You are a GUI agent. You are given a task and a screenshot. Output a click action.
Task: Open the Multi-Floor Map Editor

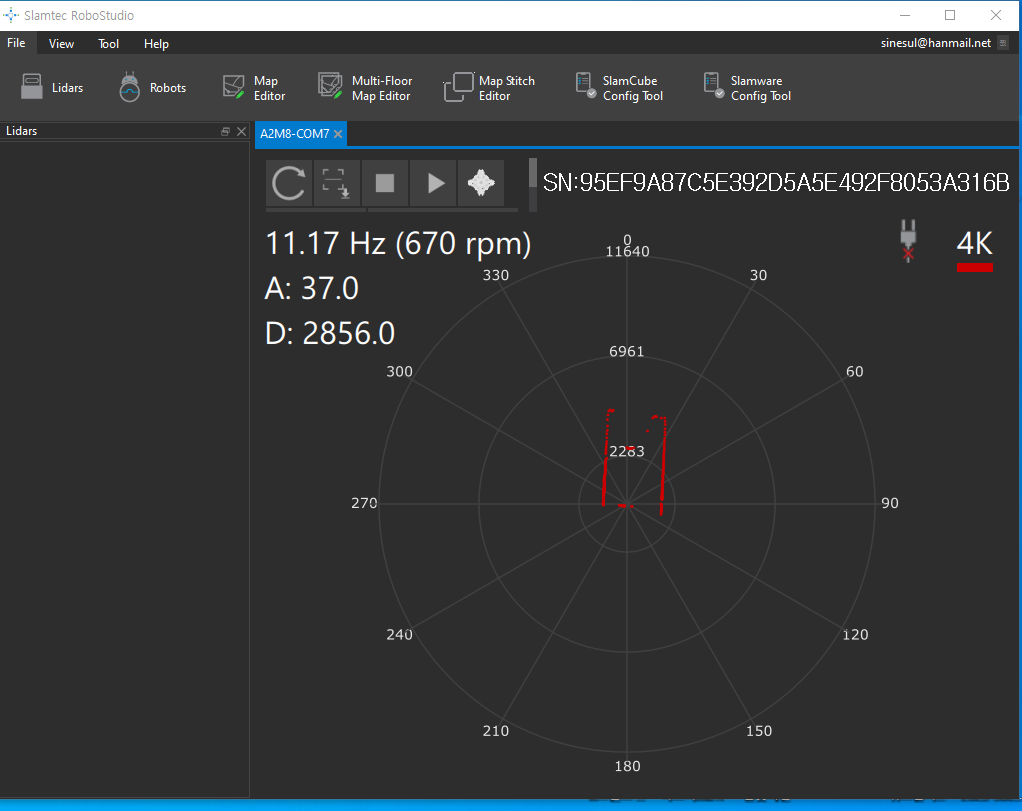tap(365, 88)
